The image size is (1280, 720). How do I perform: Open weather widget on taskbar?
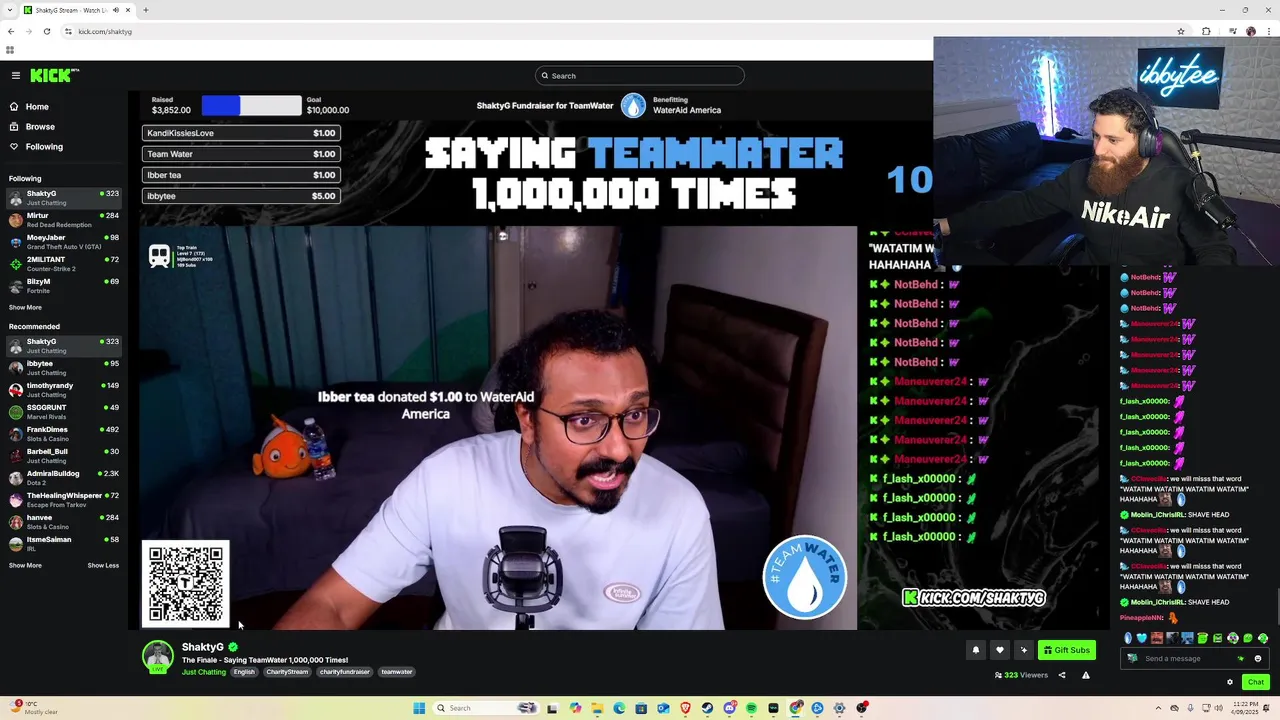[x=33, y=708]
